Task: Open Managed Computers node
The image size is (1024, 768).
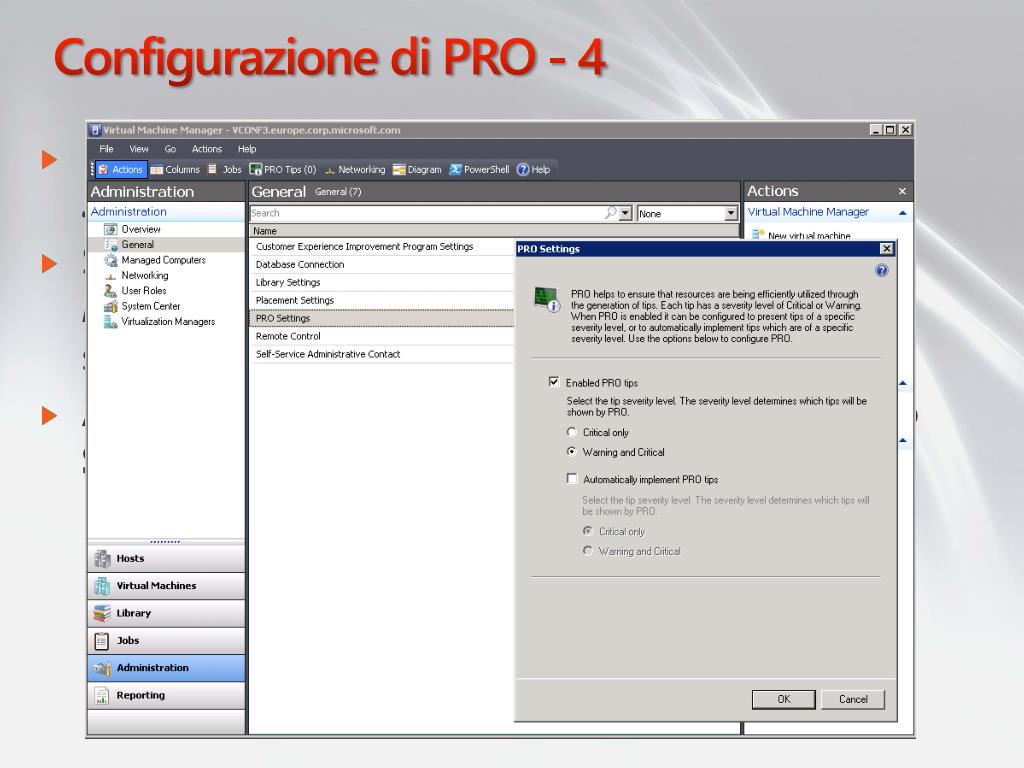Action: point(155,260)
